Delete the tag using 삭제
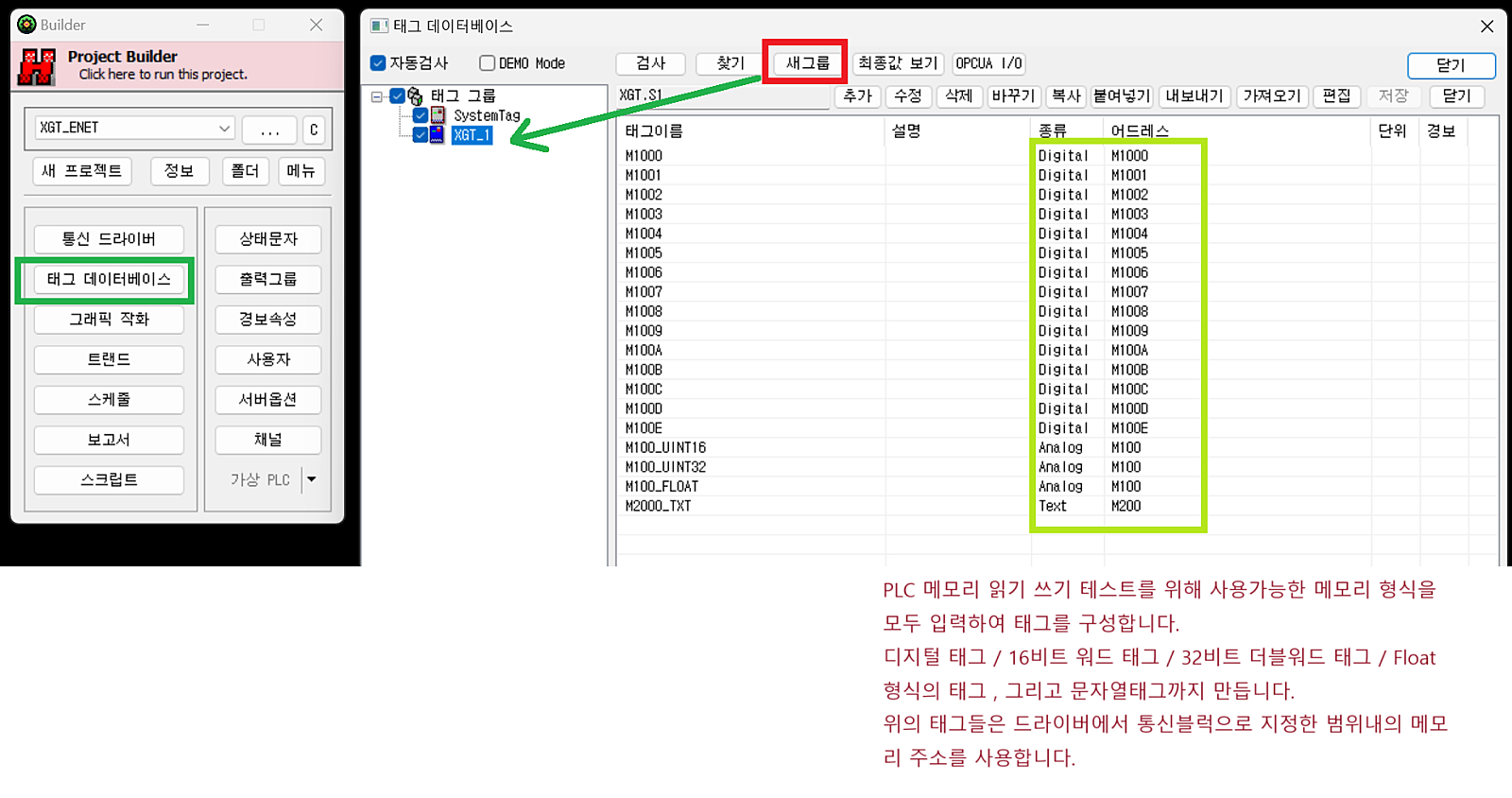This screenshot has height=798, width=1512. [x=958, y=96]
